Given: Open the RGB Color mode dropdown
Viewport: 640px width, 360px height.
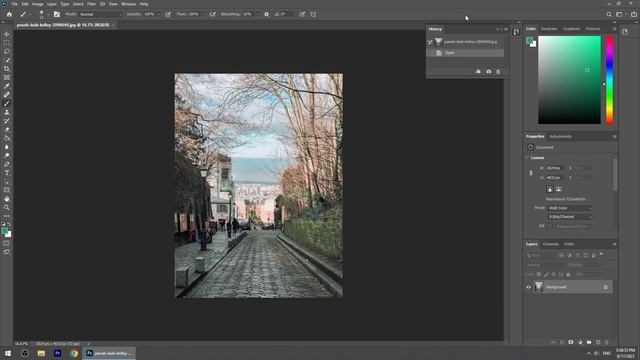Looking at the screenshot, I should click(x=570, y=208).
